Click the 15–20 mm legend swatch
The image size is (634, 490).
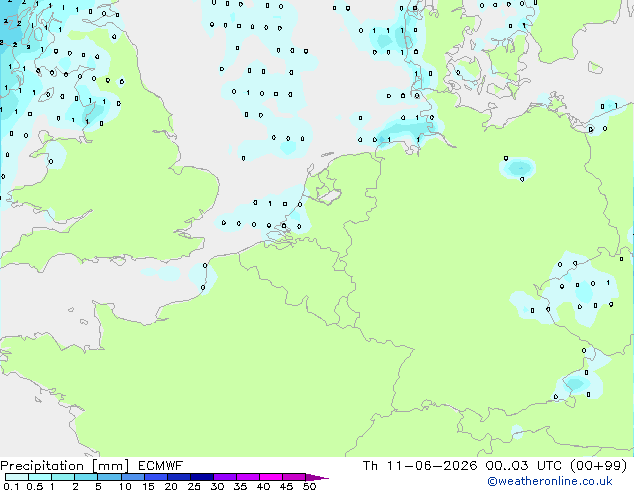tap(155, 477)
